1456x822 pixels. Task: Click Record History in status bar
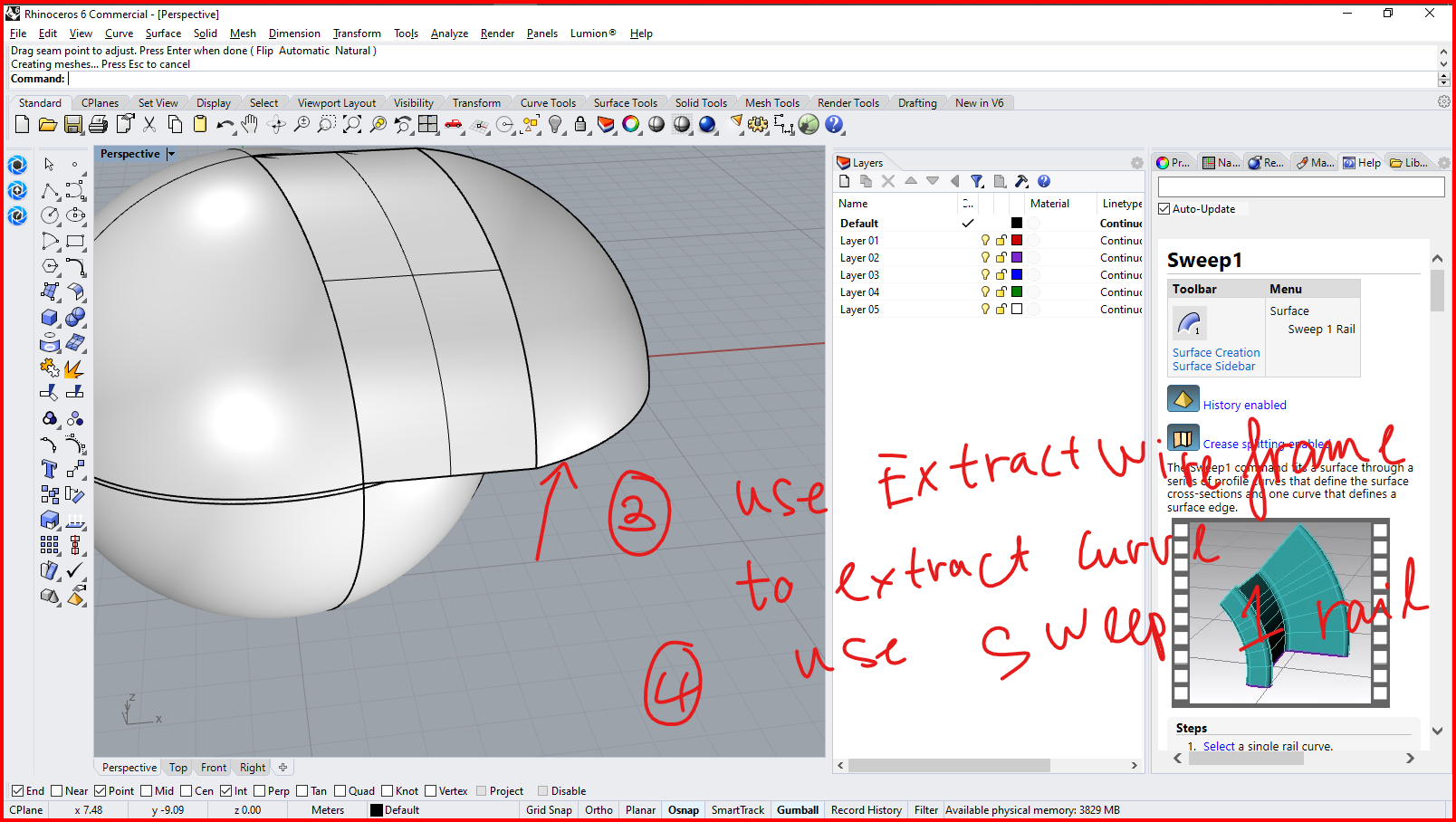pyautogui.click(x=866, y=809)
